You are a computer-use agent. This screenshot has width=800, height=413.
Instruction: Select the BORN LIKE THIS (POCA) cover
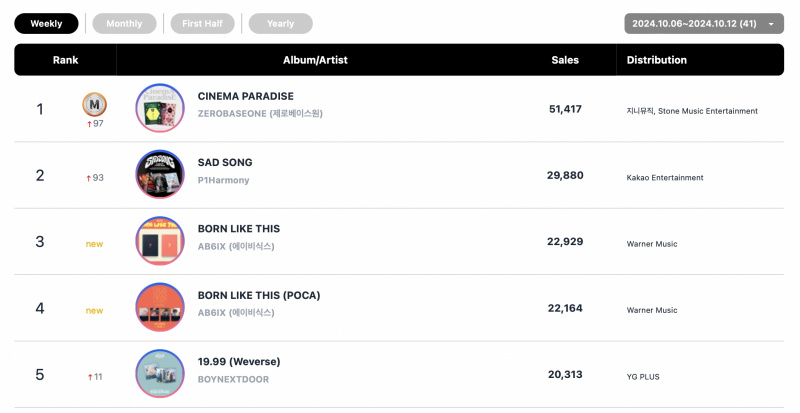pyautogui.click(x=160, y=307)
